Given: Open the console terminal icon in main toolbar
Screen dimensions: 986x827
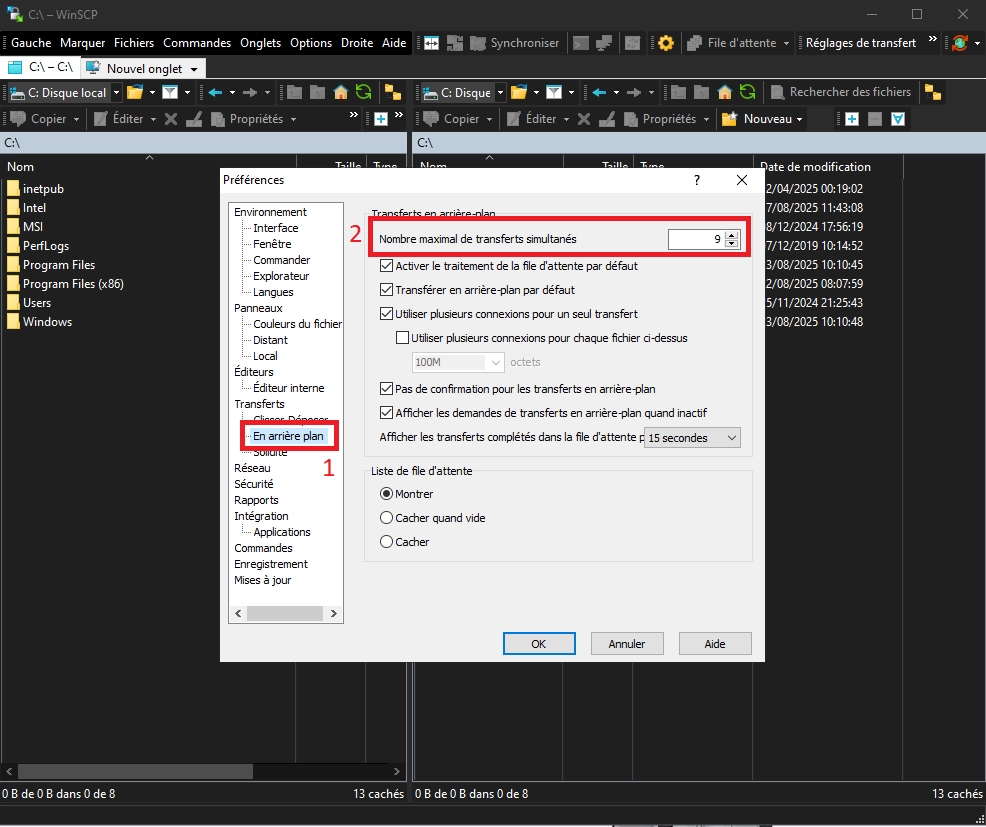Looking at the screenshot, I should (x=581, y=43).
